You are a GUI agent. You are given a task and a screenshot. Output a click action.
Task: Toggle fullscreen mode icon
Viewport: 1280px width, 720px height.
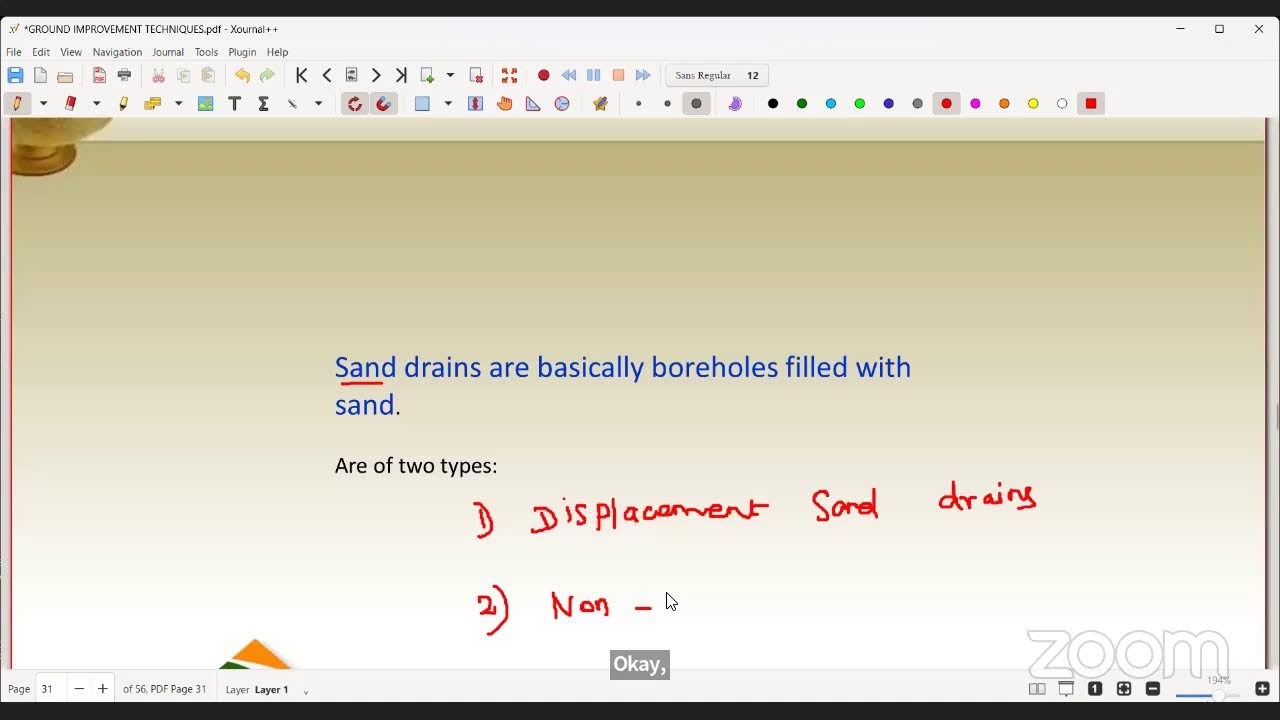pyautogui.click(x=509, y=75)
